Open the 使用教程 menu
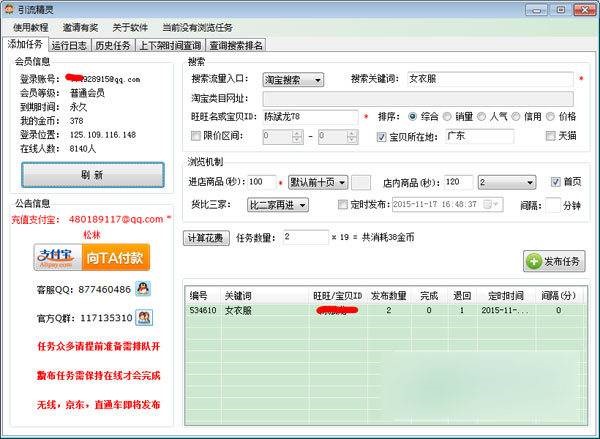The image size is (600, 439). point(30,28)
